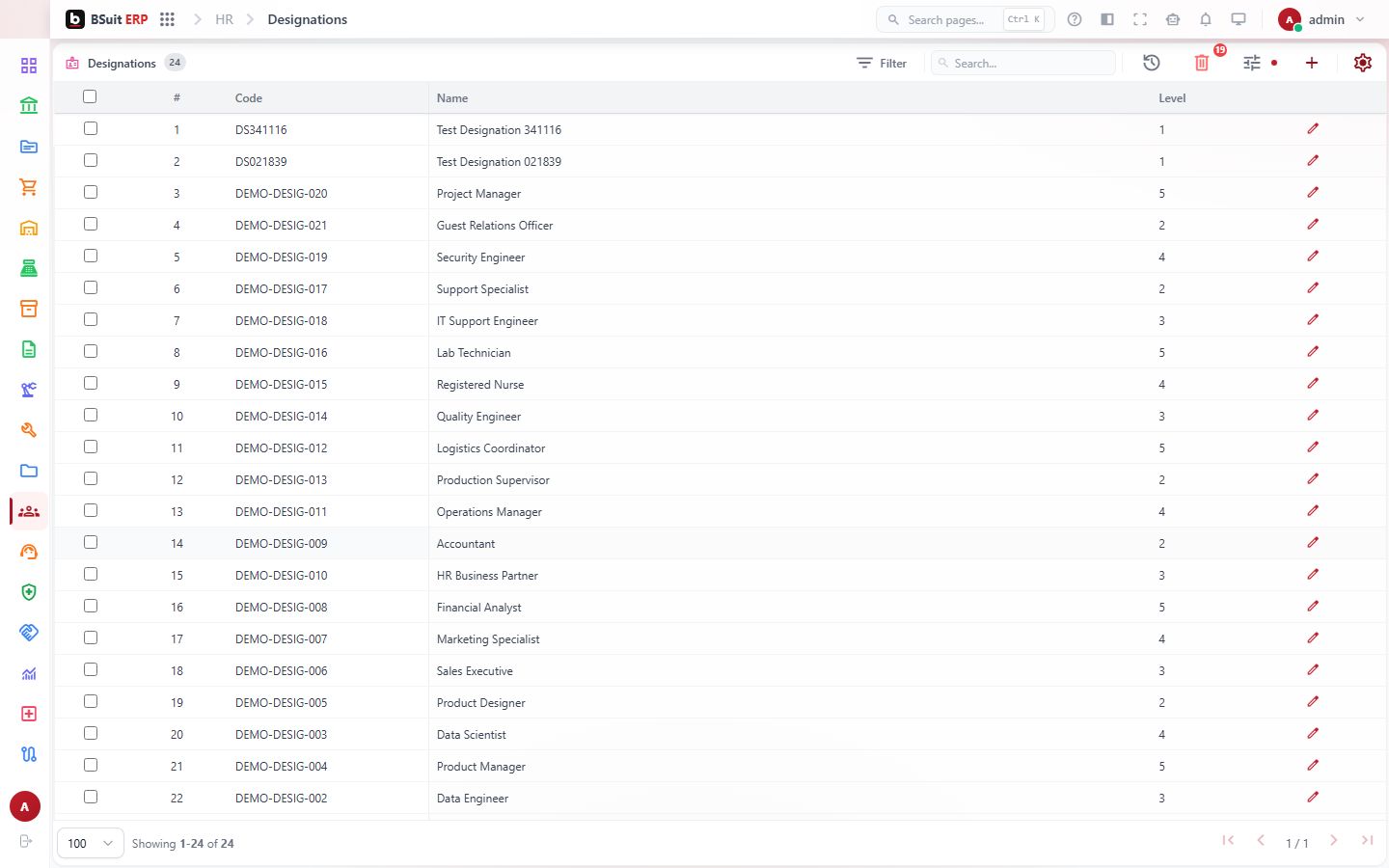The height and width of the screenshot is (868, 1389).
Task: Tick the Operations Manager row checkbox
Action: coord(91,510)
